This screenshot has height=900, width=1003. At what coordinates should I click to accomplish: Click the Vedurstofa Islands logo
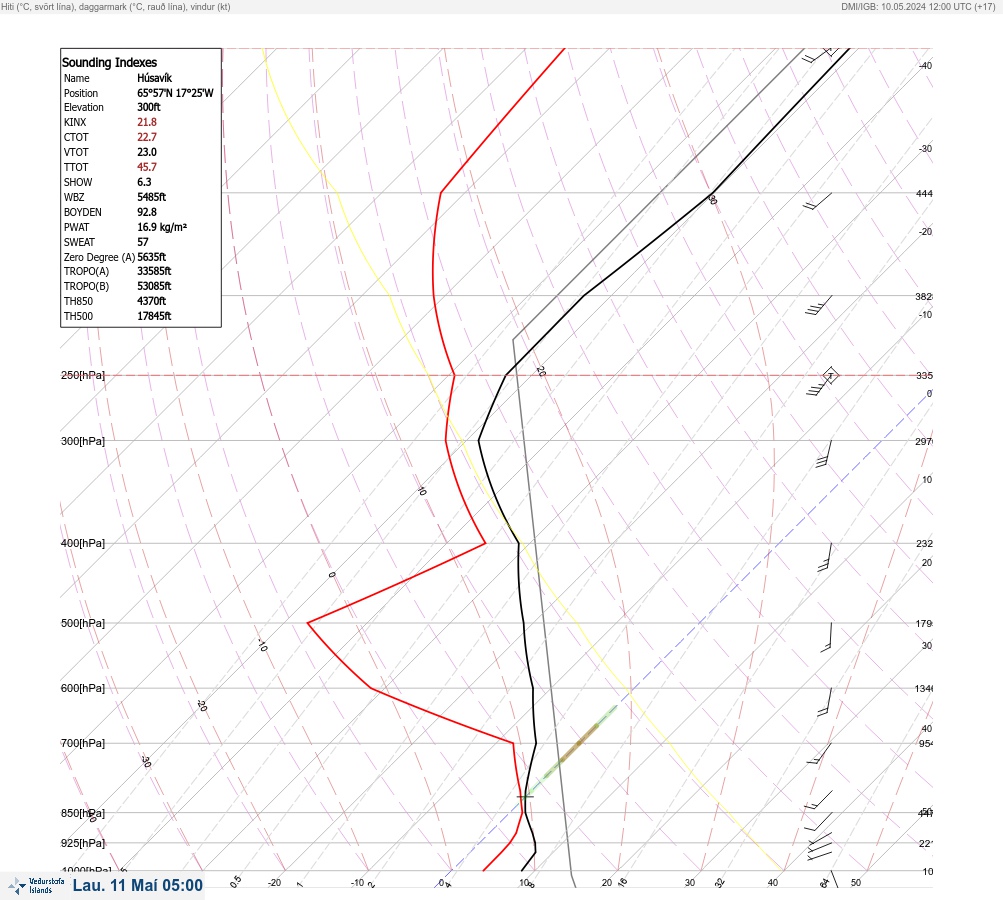pos(37,885)
